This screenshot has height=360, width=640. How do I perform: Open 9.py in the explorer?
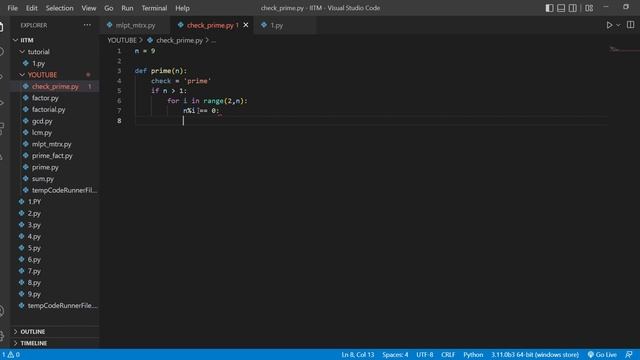click(34, 294)
